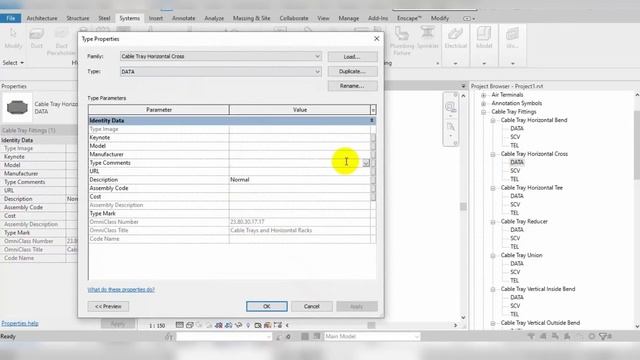The image size is (640, 360).
Task: Click the view scale 1:150 text
Action: 157,325
